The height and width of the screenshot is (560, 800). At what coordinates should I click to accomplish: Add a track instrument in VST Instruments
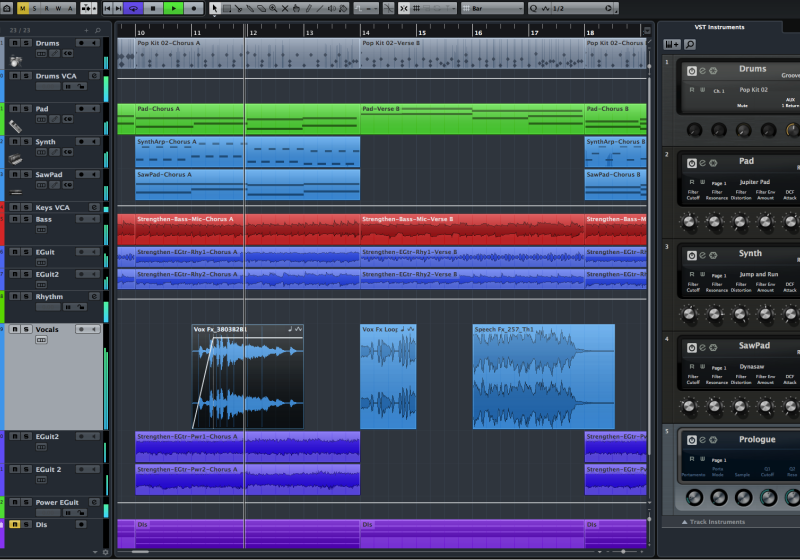671,44
